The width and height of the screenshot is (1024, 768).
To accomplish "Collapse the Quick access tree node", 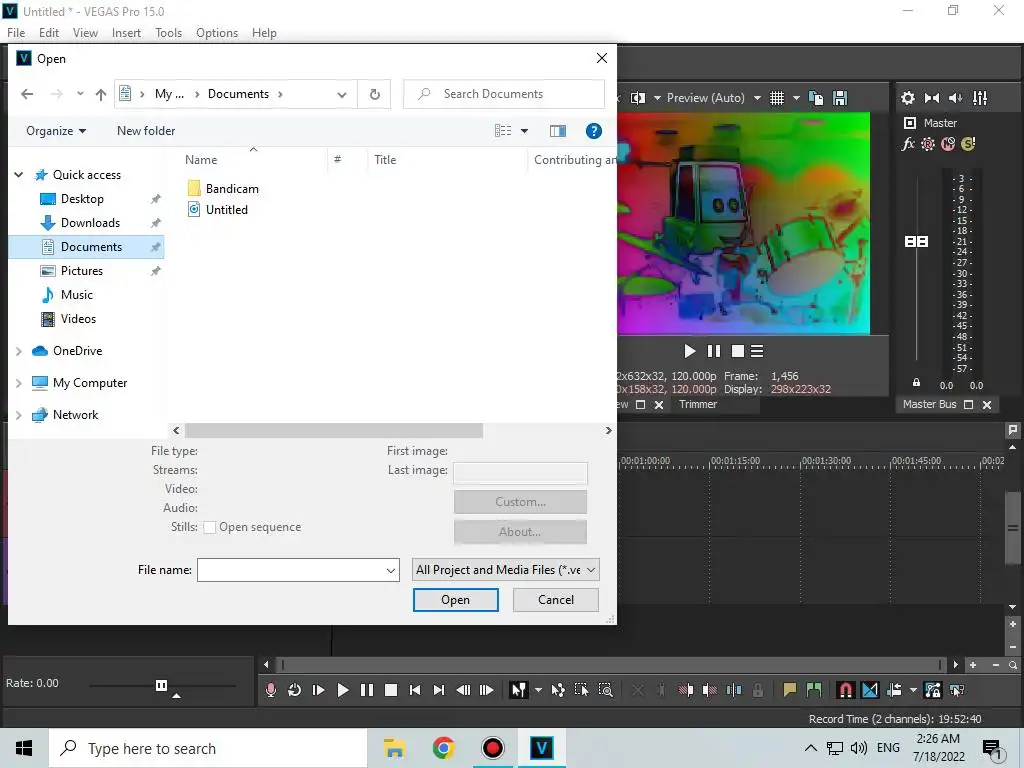I will 19,175.
